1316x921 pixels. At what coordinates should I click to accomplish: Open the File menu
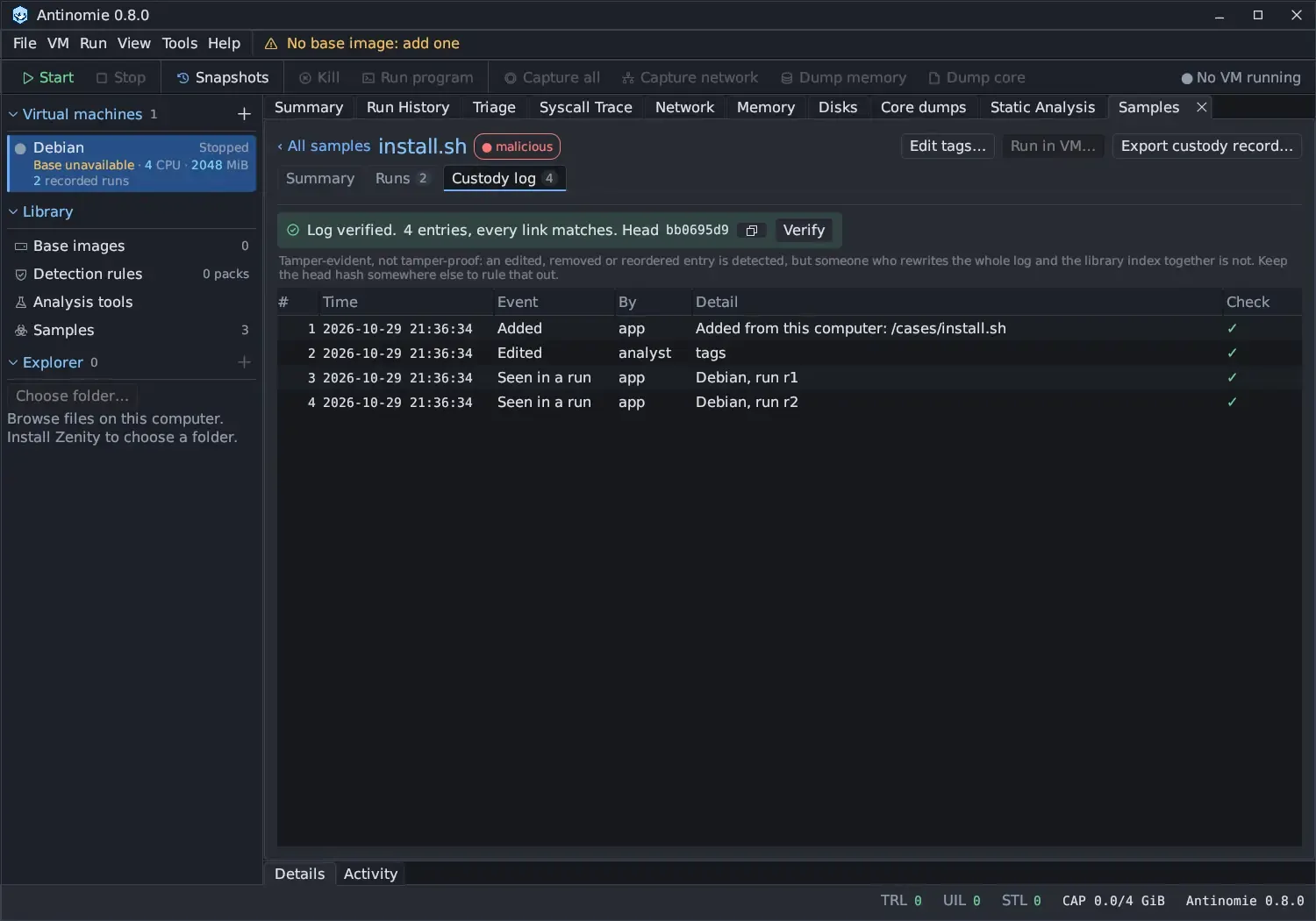(25, 43)
